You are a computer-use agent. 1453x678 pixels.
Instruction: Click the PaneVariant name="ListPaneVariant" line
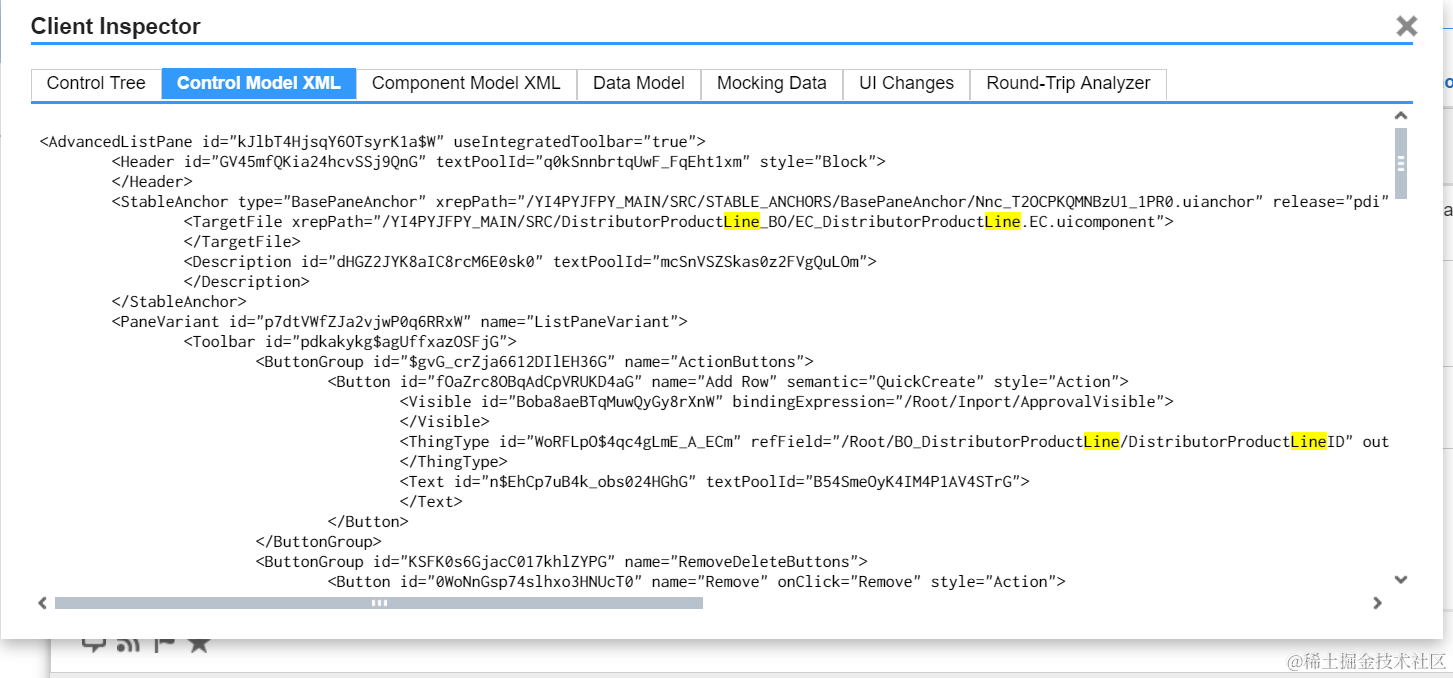coord(400,322)
